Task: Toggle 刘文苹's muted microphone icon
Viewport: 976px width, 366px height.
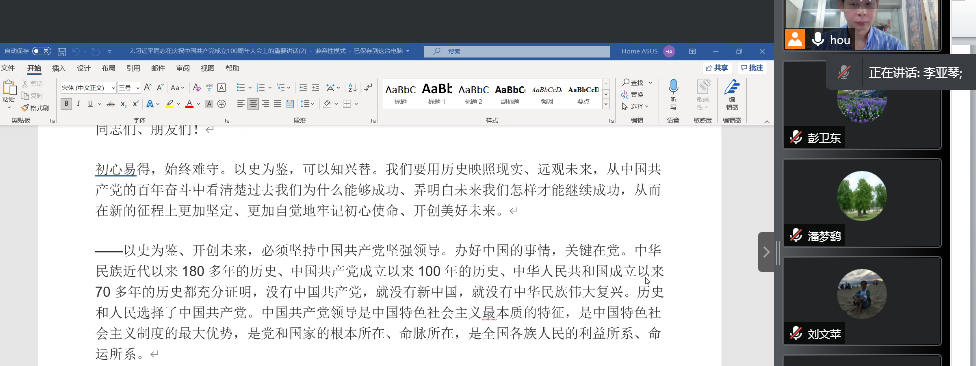Action: [795, 334]
